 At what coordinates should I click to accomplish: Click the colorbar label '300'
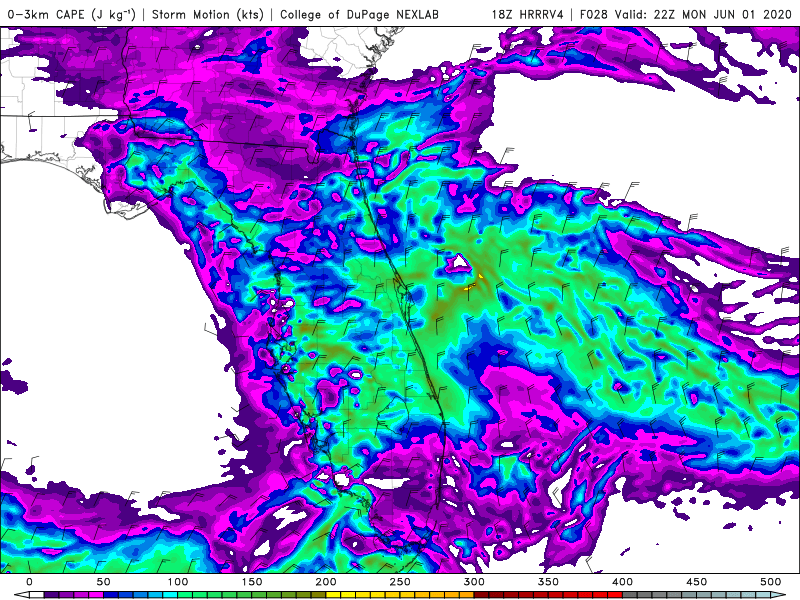[x=474, y=582]
